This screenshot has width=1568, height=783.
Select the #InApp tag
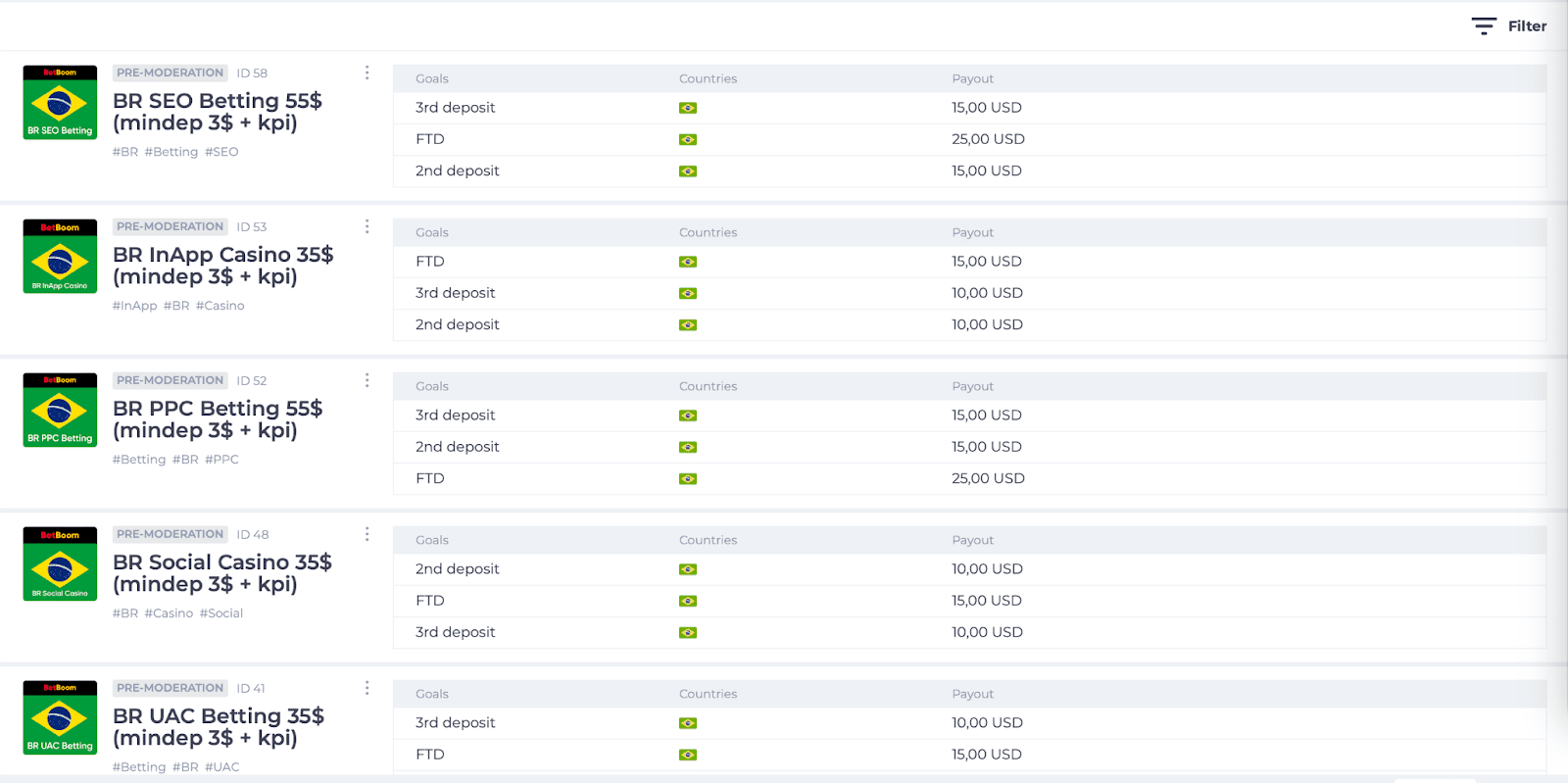click(x=134, y=306)
